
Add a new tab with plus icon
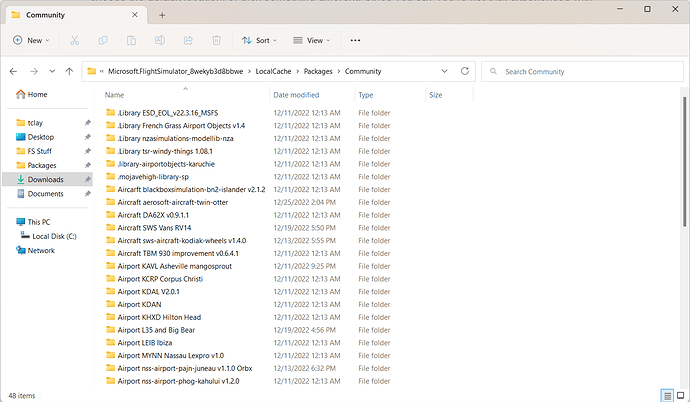(162, 15)
